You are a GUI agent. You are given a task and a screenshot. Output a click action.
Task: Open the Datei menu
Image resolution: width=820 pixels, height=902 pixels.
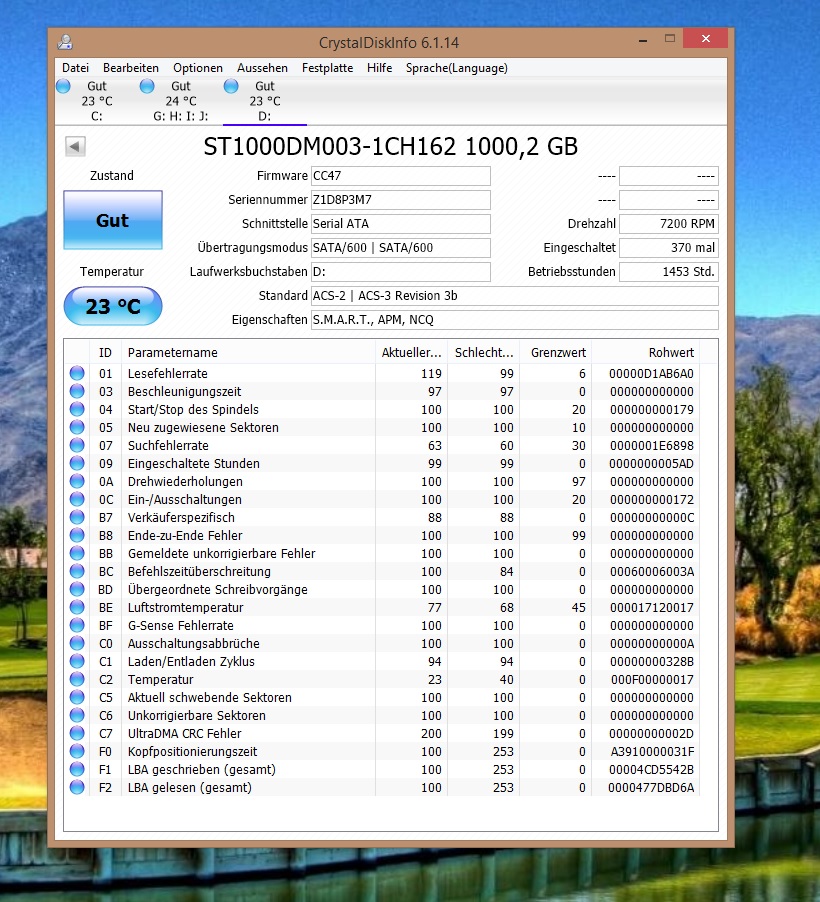click(x=75, y=68)
